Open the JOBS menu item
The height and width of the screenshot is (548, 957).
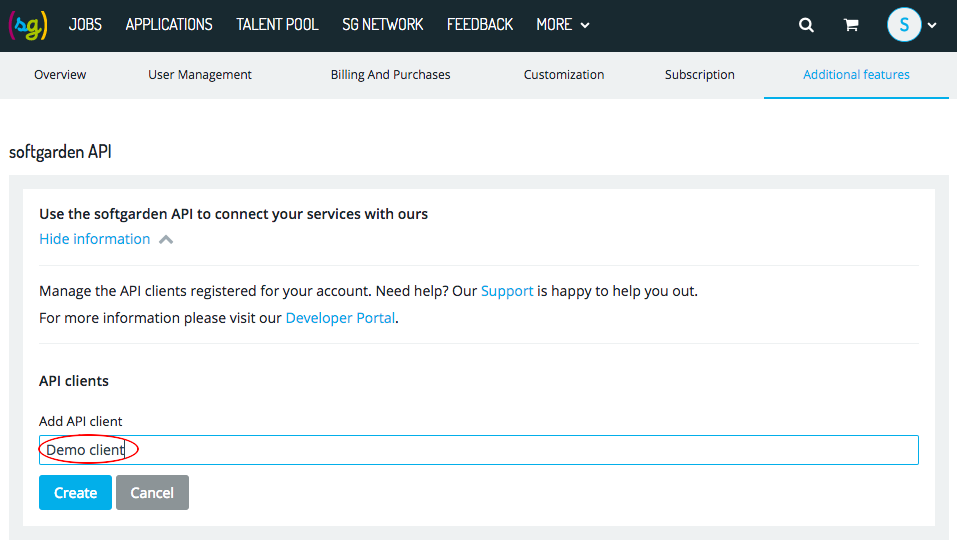pyautogui.click(x=85, y=25)
